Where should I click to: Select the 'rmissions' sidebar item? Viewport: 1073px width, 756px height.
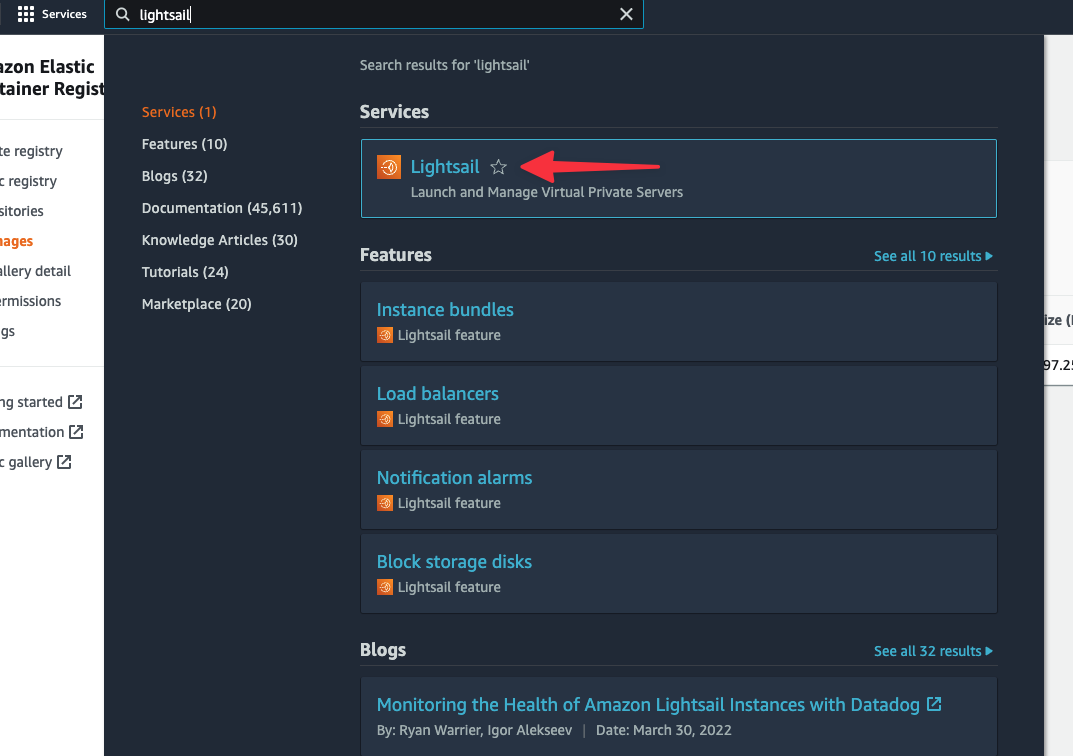tap(30, 302)
